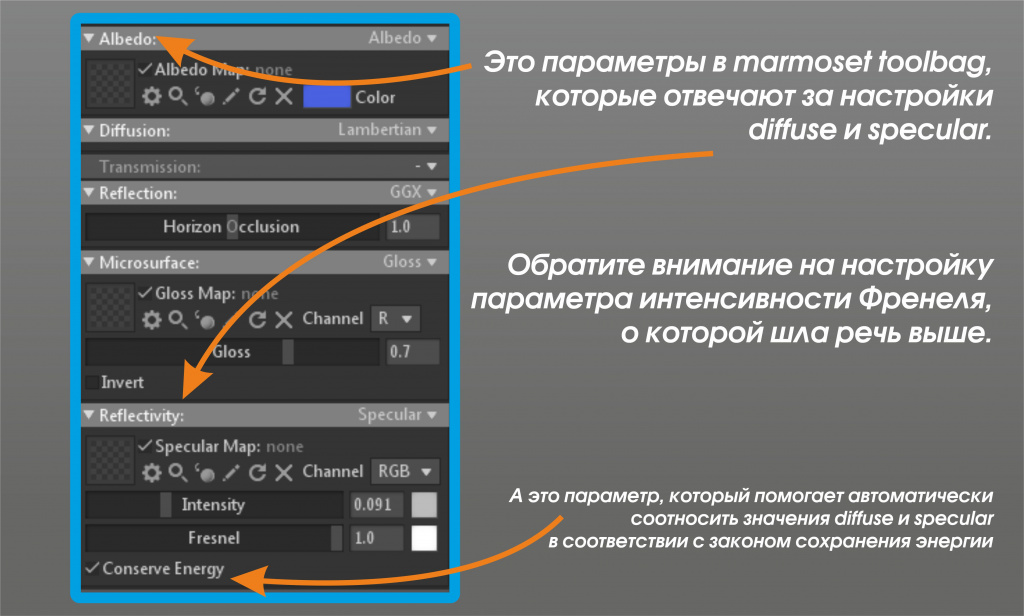Open the Lambertian diffusion dropdown
Image resolution: width=1024 pixels, height=616 pixels.
pos(387,130)
